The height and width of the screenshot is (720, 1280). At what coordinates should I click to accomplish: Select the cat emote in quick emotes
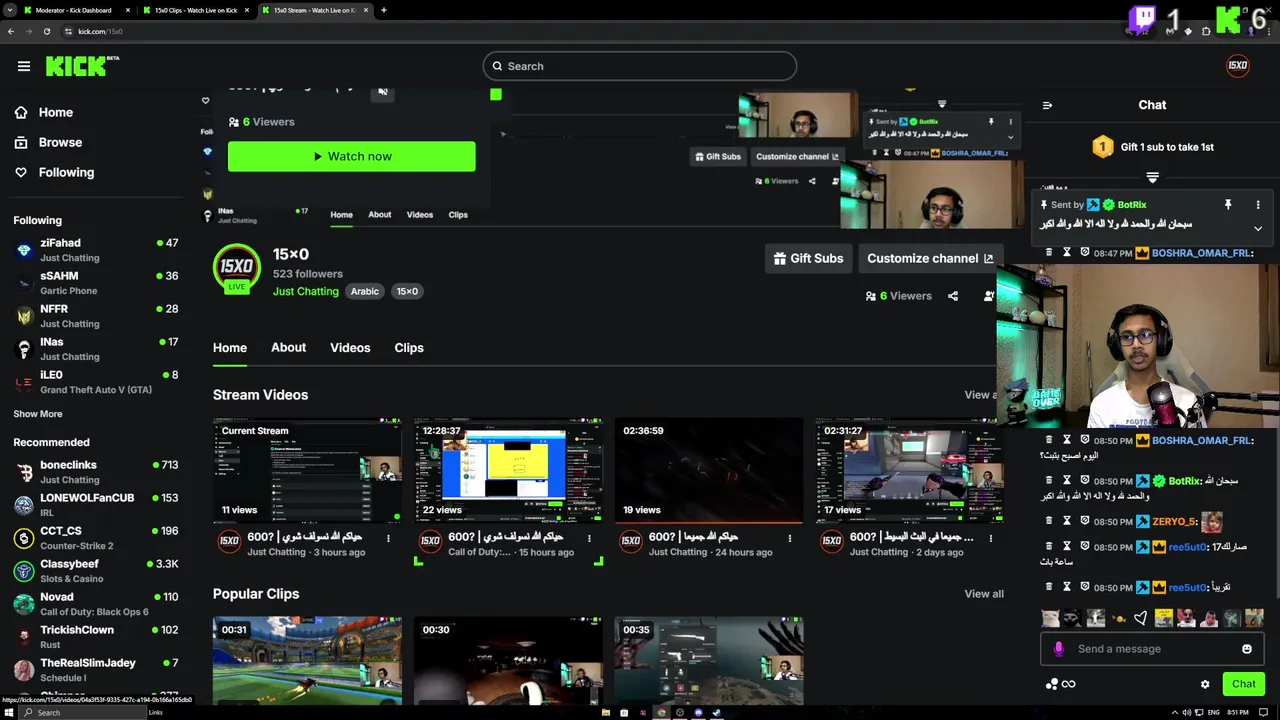(1050, 619)
